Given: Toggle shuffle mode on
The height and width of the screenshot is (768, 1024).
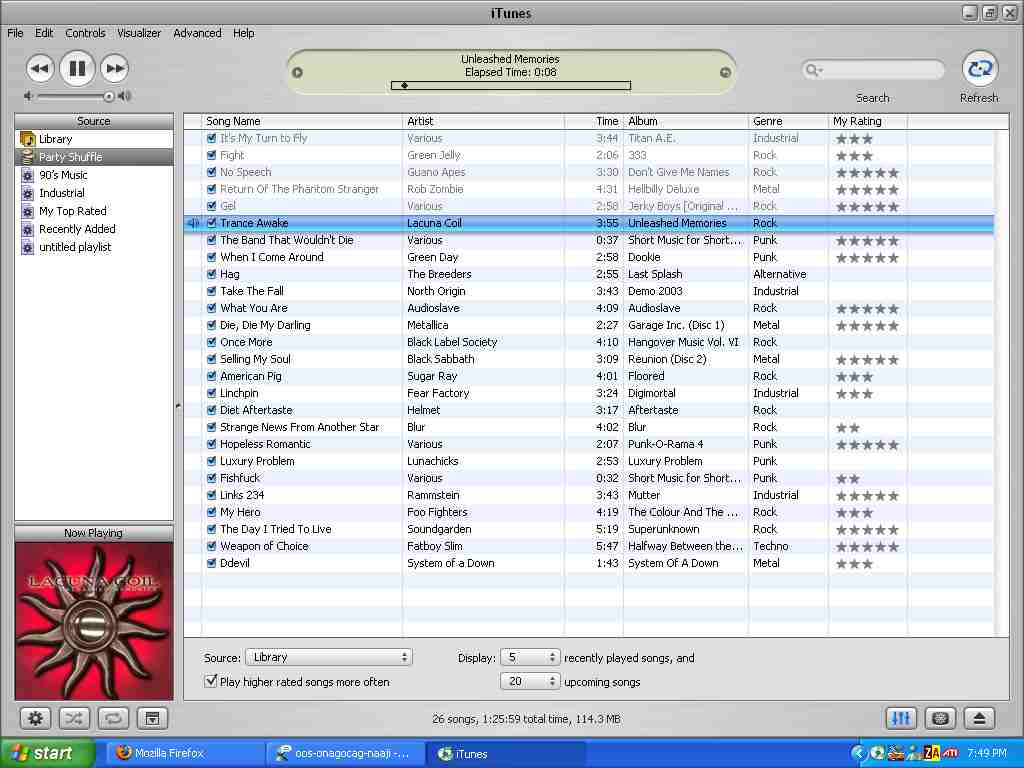Looking at the screenshot, I should coord(74,718).
